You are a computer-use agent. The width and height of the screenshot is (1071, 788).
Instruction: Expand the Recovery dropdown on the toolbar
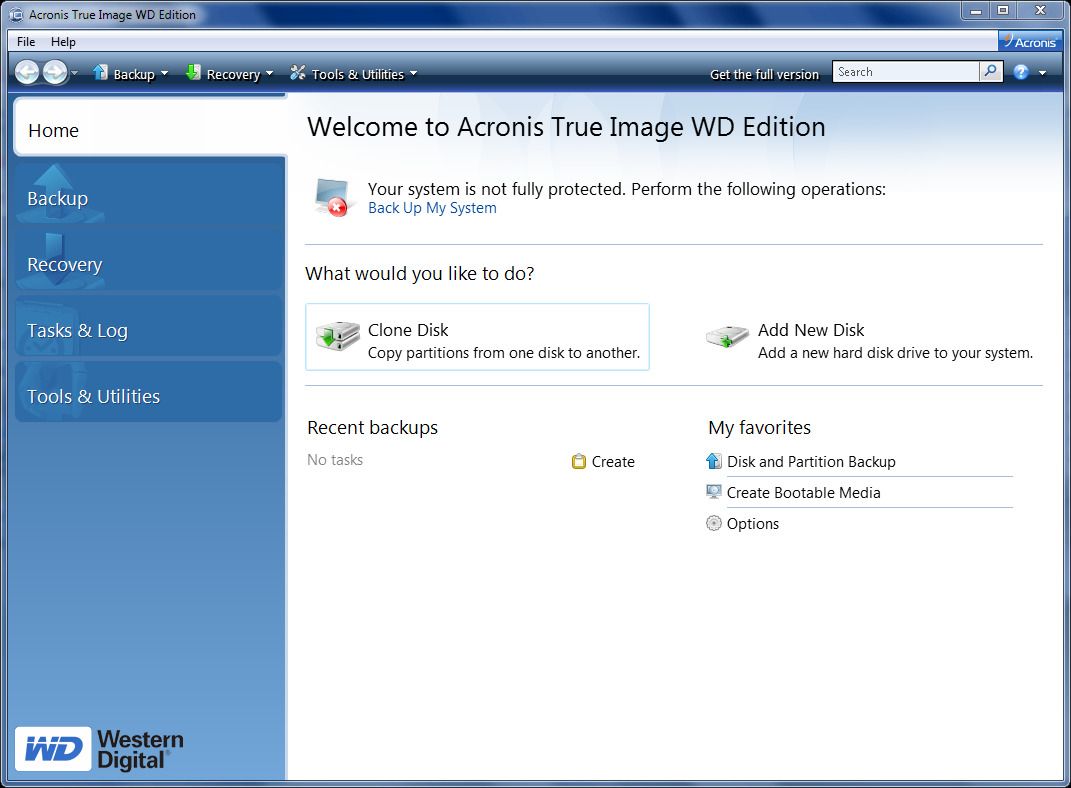pos(268,73)
